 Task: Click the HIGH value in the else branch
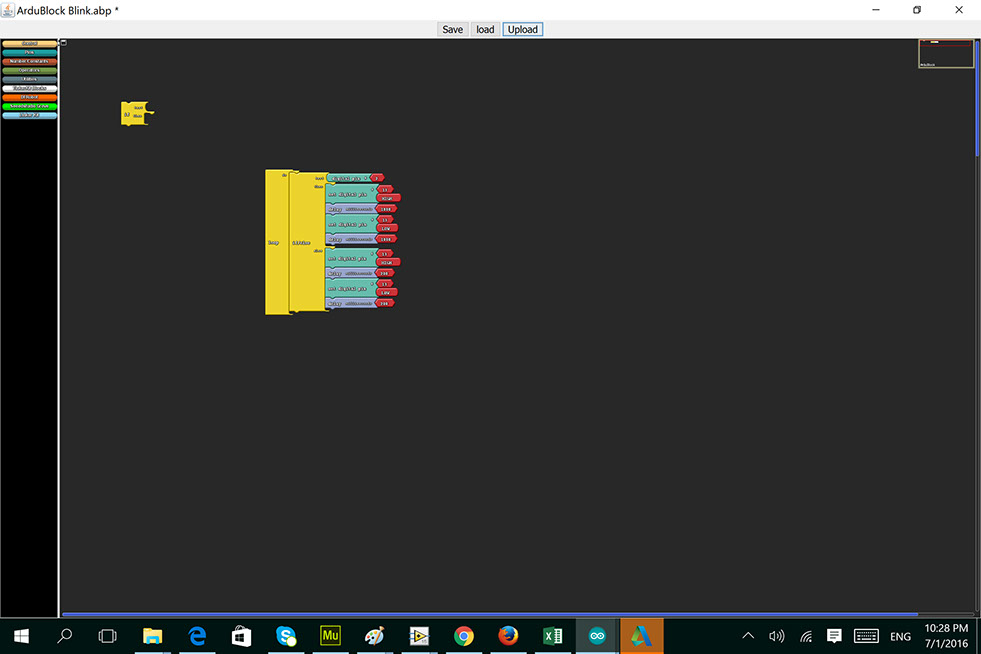point(388,262)
